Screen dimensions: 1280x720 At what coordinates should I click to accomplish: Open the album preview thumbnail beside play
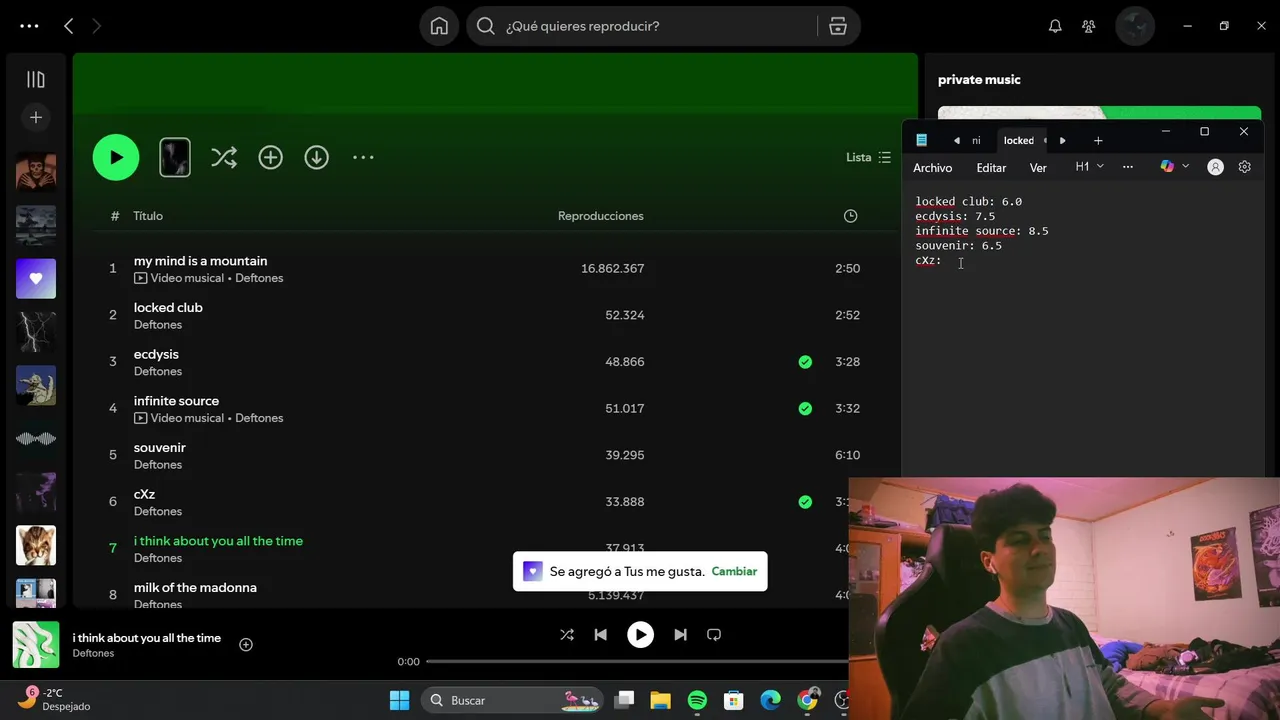point(175,157)
